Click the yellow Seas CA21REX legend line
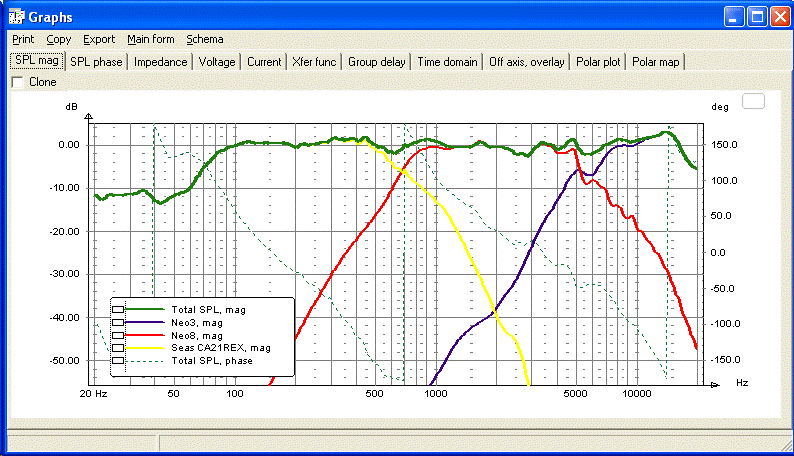Viewport: 794px width, 456px height. click(x=144, y=348)
